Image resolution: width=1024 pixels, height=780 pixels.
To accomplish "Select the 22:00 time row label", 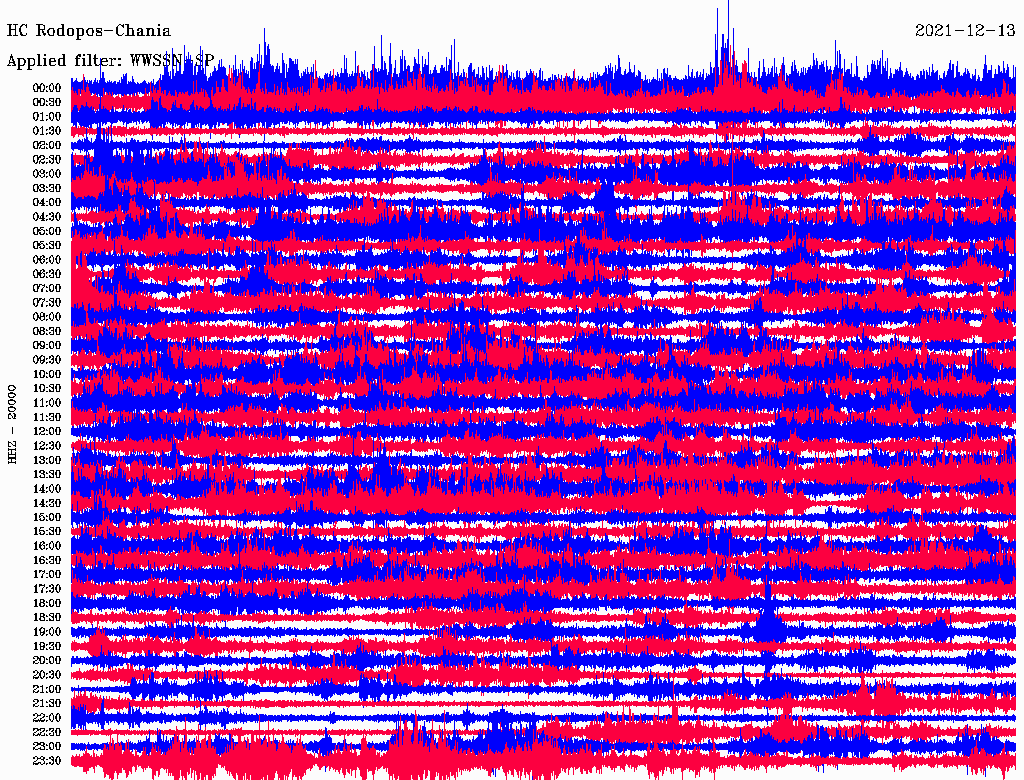I will [47, 718].
